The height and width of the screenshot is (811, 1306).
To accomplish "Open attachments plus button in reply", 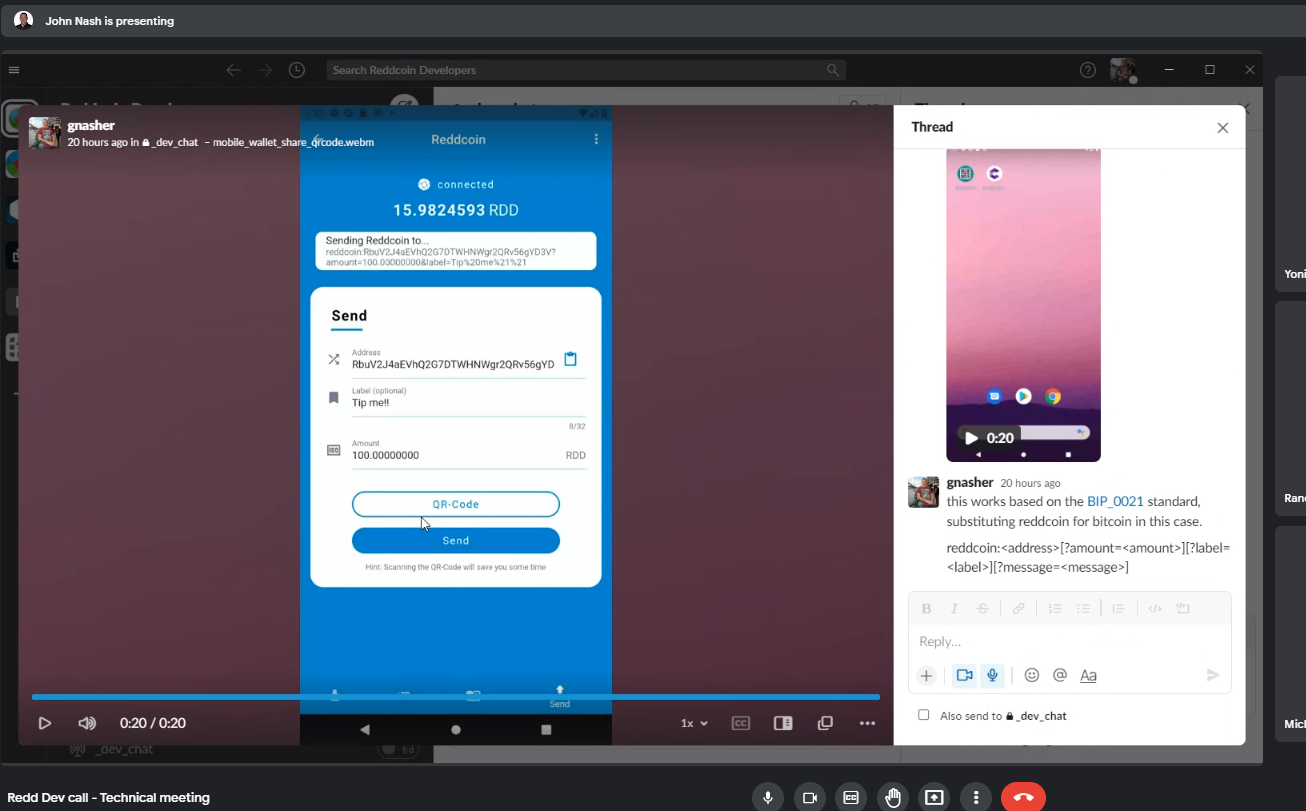I will (927, 675).
